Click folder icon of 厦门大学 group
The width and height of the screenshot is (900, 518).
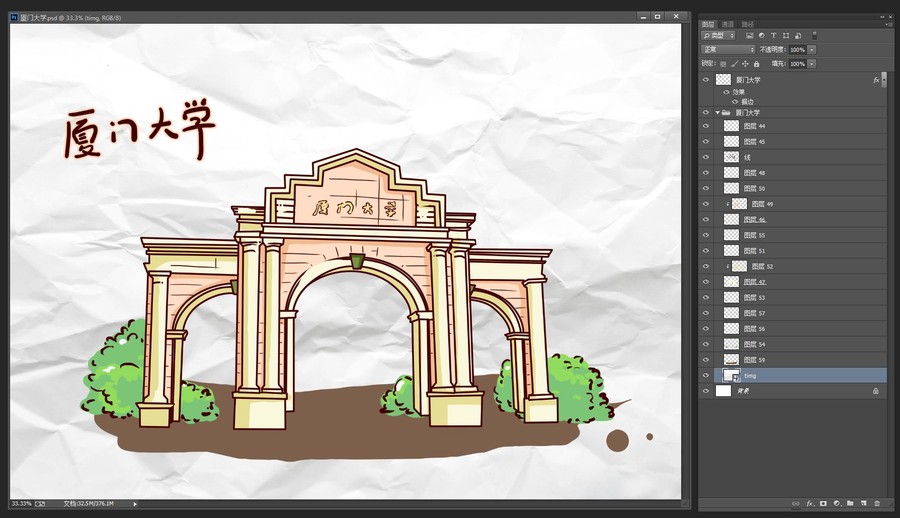pyautogui.click(x=726, y=113)
